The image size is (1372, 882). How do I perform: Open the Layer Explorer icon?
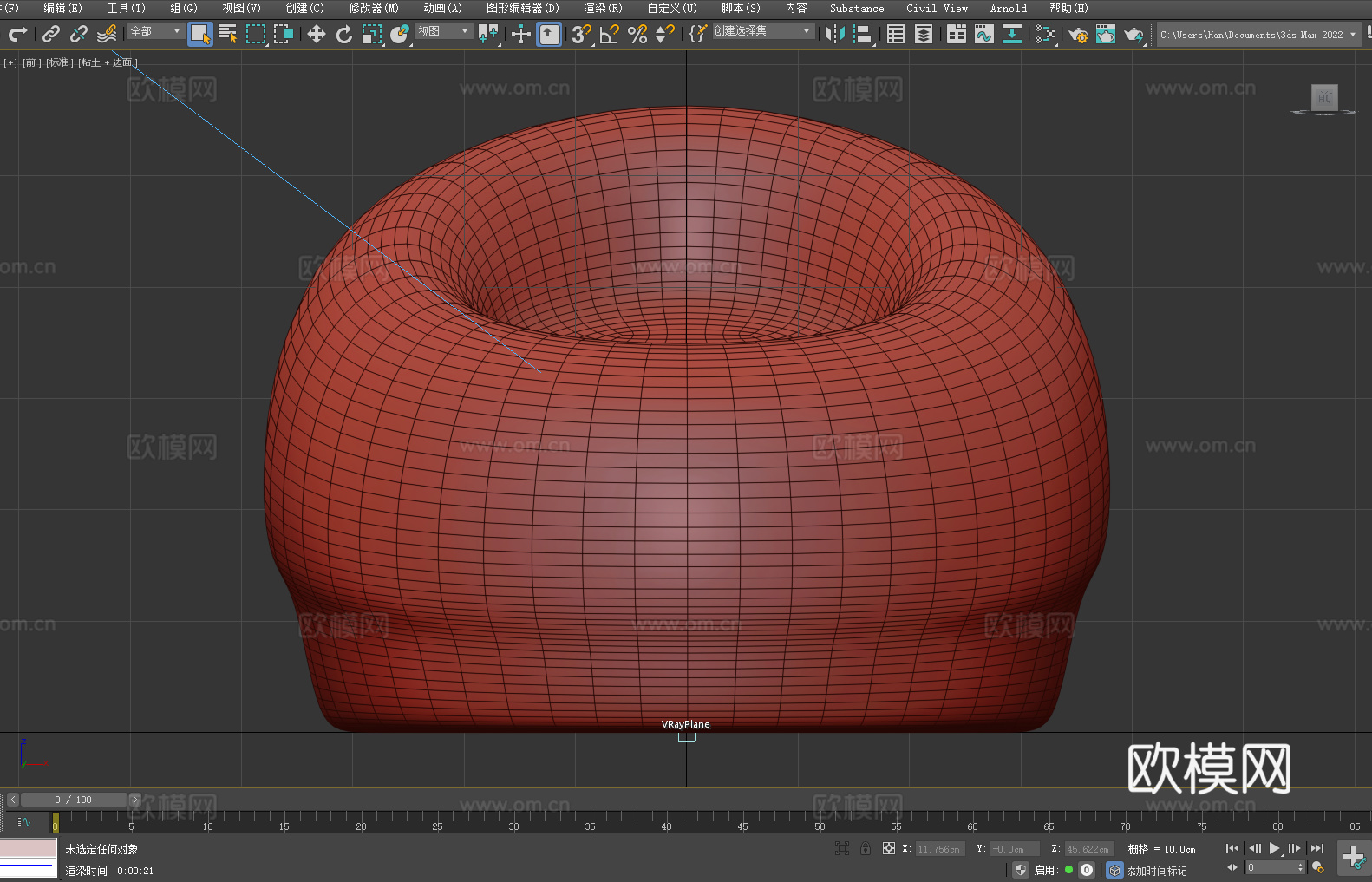pos(924,34)
